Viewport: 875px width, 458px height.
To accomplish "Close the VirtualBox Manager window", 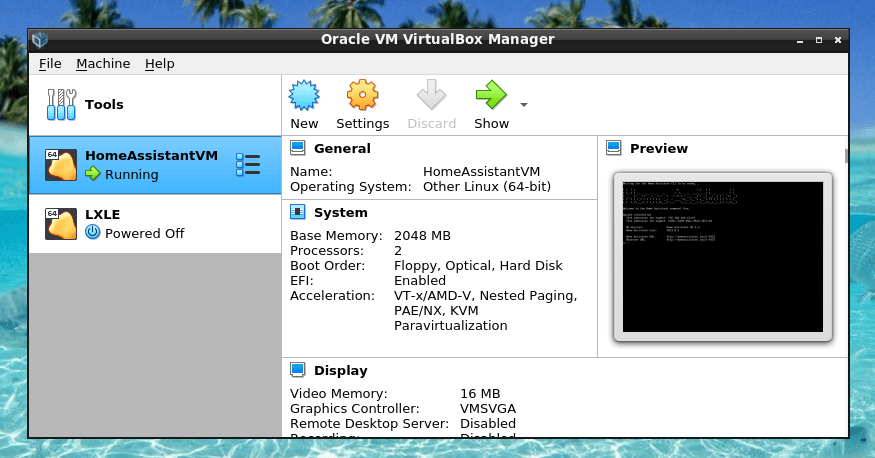I will point(838,40).
